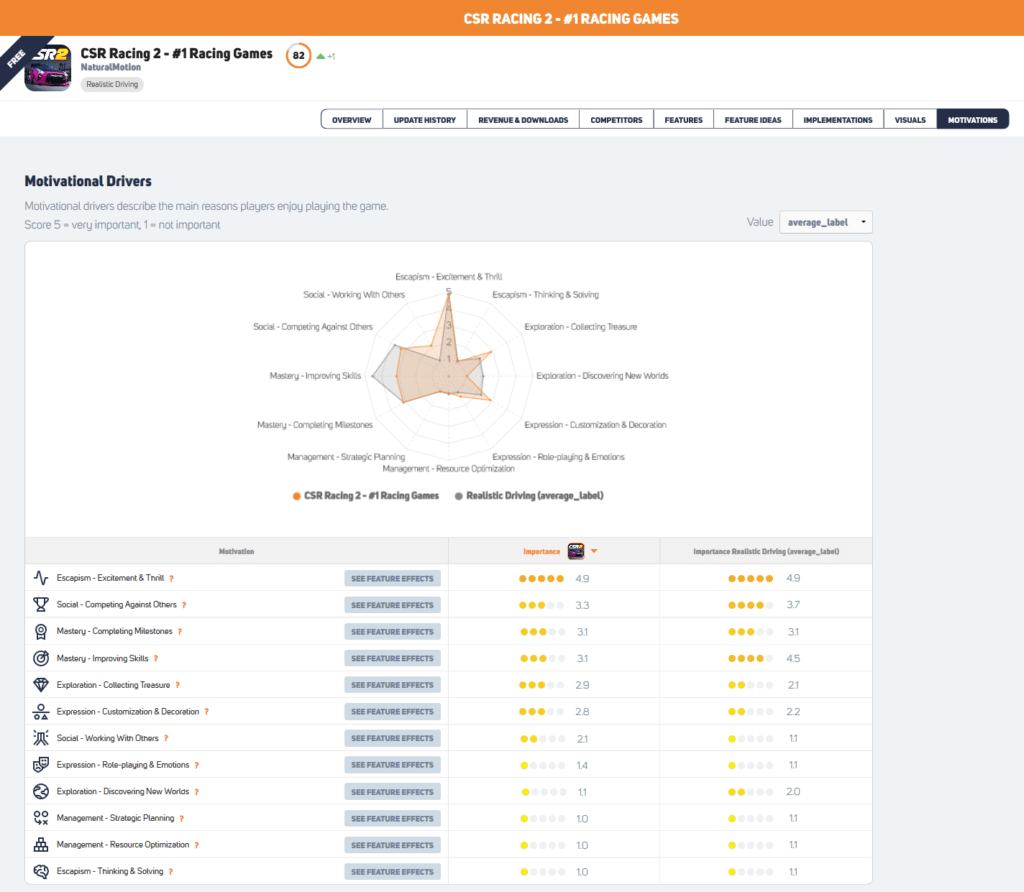The width and height of the screenshot is (1024, 892).
Task: Open the Implementations tab
Action: [838, 119]
